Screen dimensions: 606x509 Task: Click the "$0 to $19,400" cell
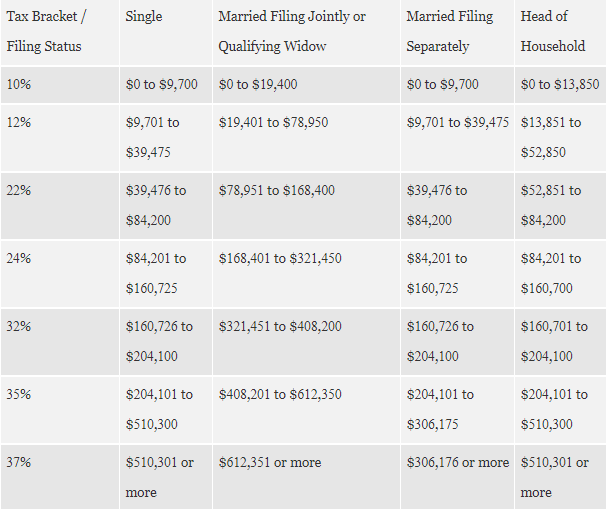point(258,85)
